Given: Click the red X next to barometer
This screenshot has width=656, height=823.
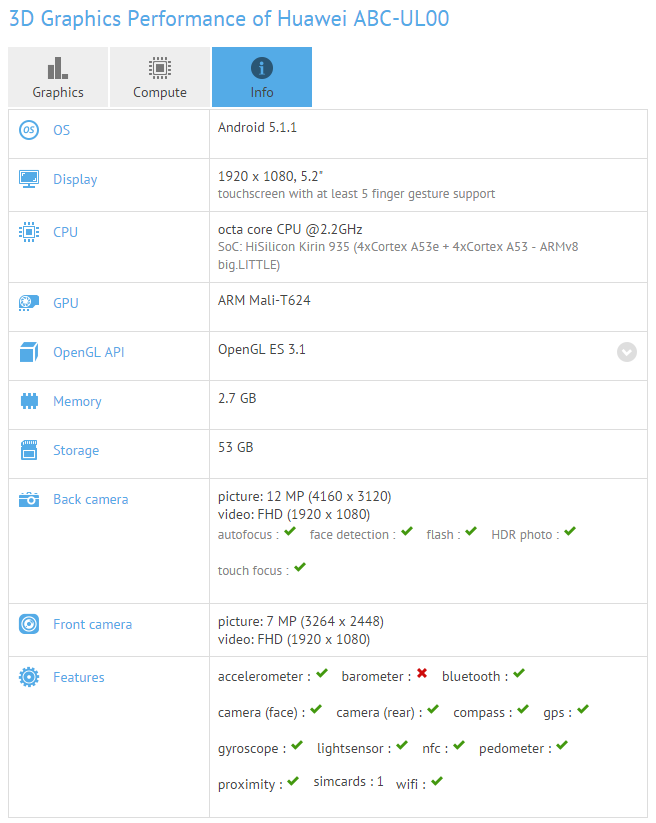Looking at the screenshot, I should [422, 675].
